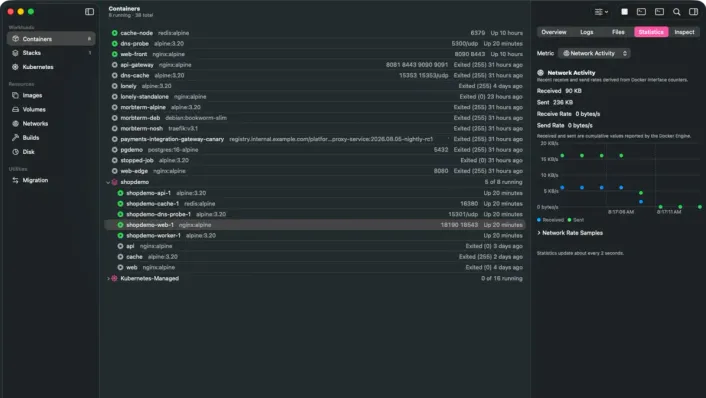Open terminal icon beside the stop button
This screenshot has width=706, height=398.
[x=642, y=12]
